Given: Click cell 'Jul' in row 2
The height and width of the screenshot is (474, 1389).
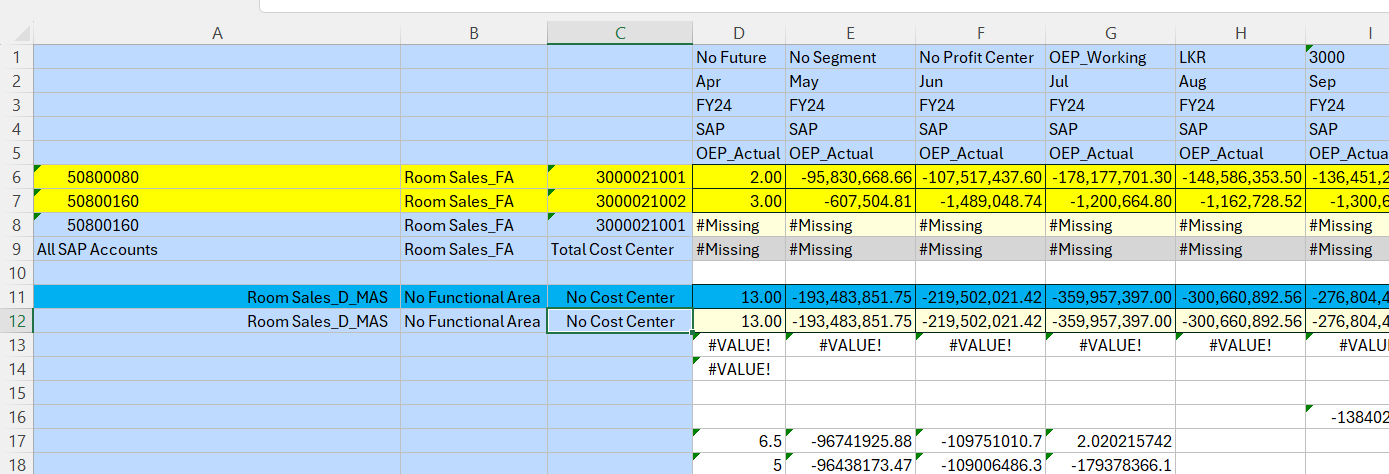Looking at the screenshot, I should point(1110,81).
